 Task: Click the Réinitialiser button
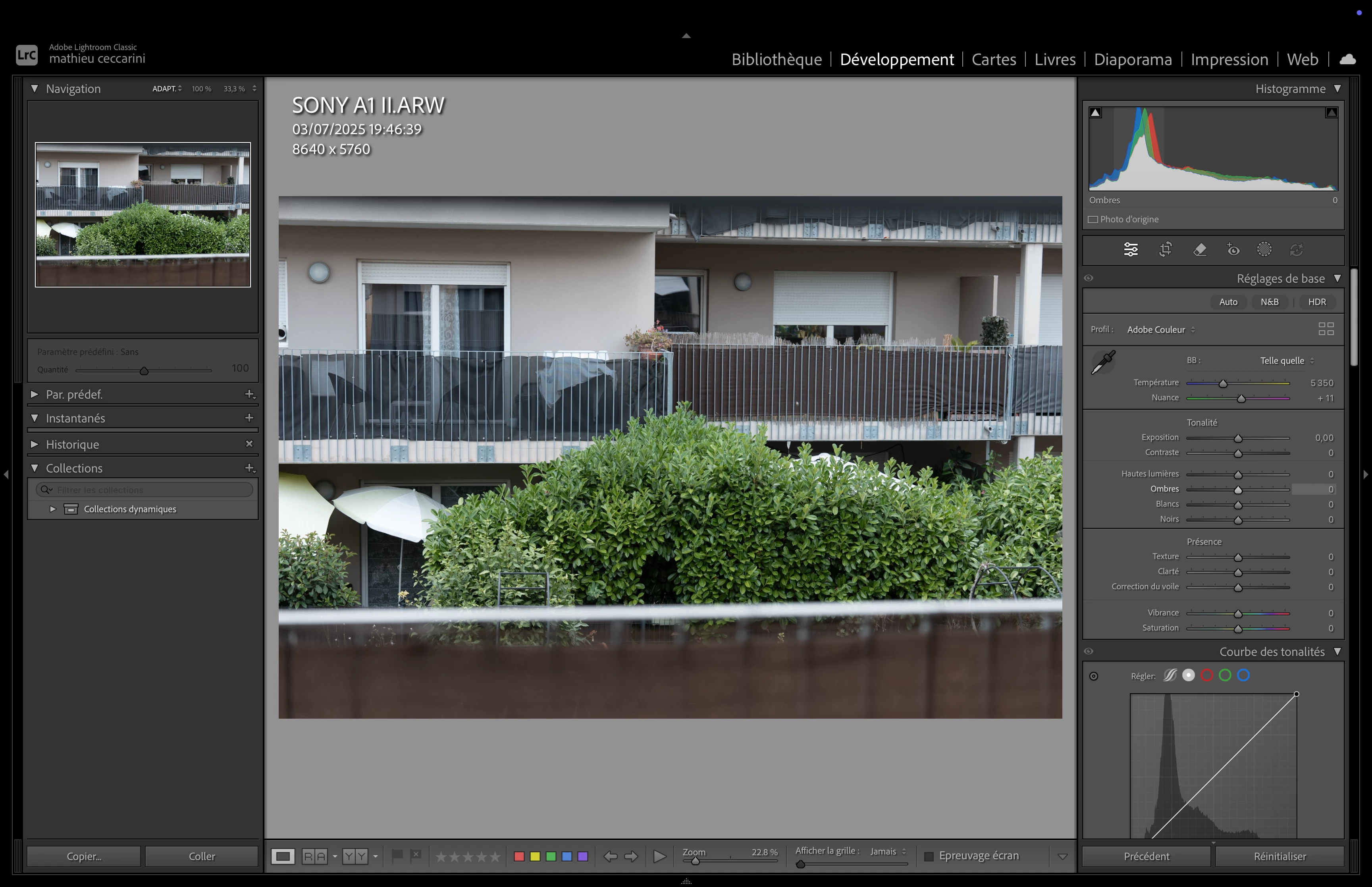(x=1280, y=856)
